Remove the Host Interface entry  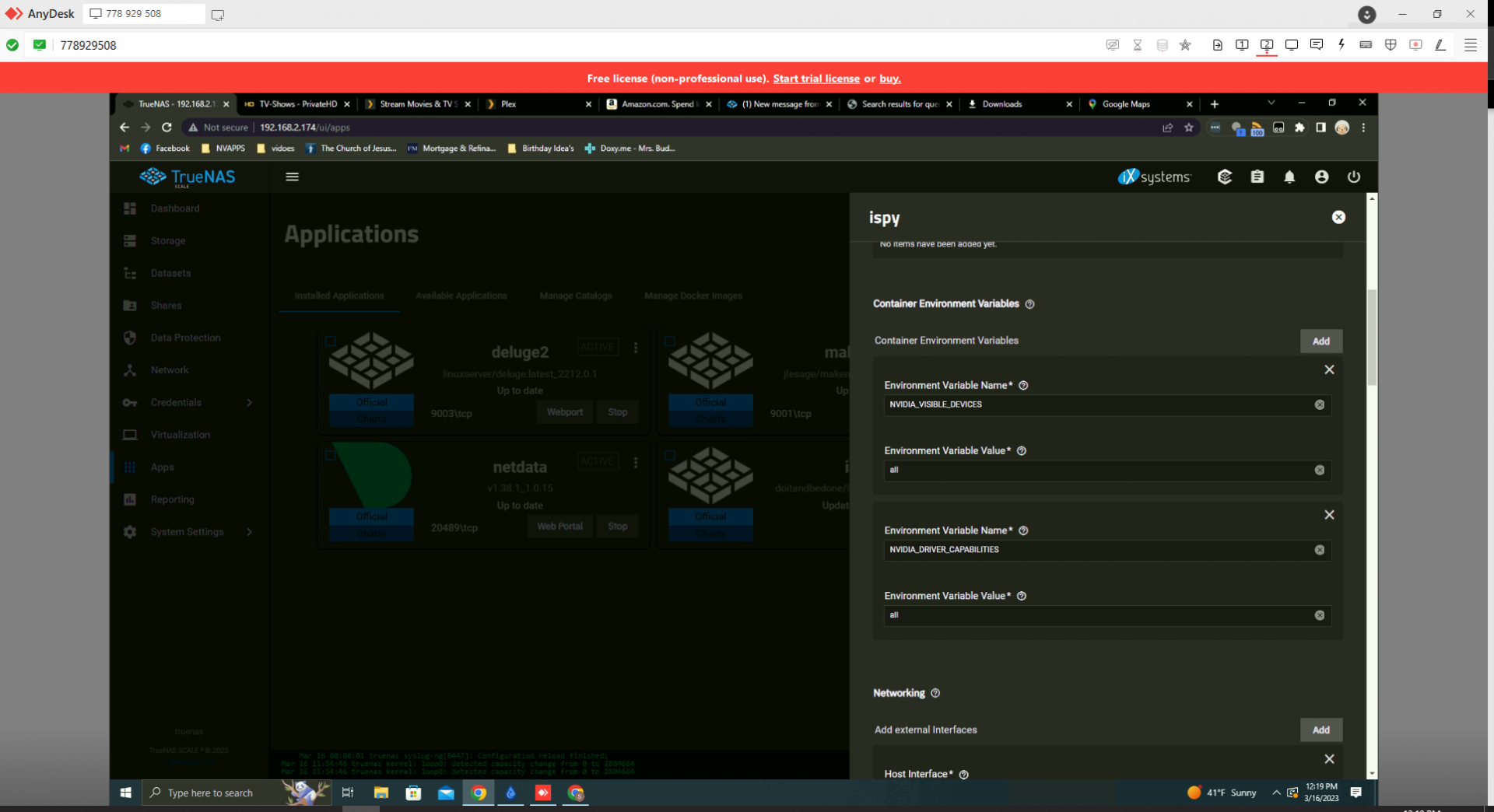[x=1329, y=759]
